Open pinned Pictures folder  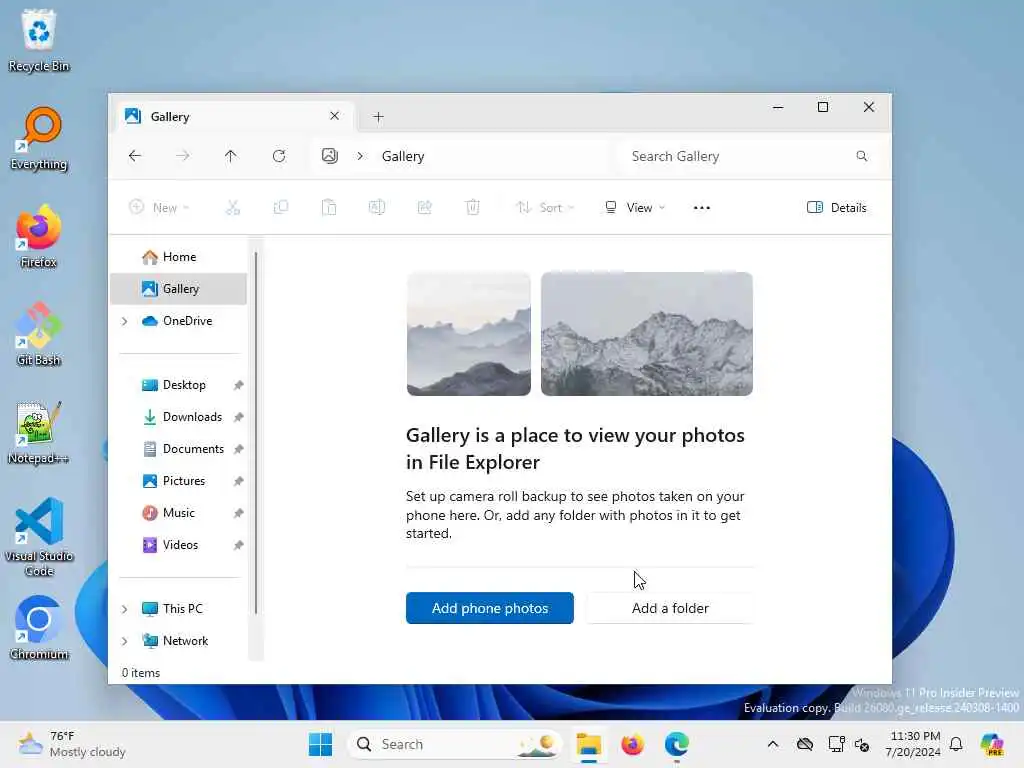pos(178,481)
